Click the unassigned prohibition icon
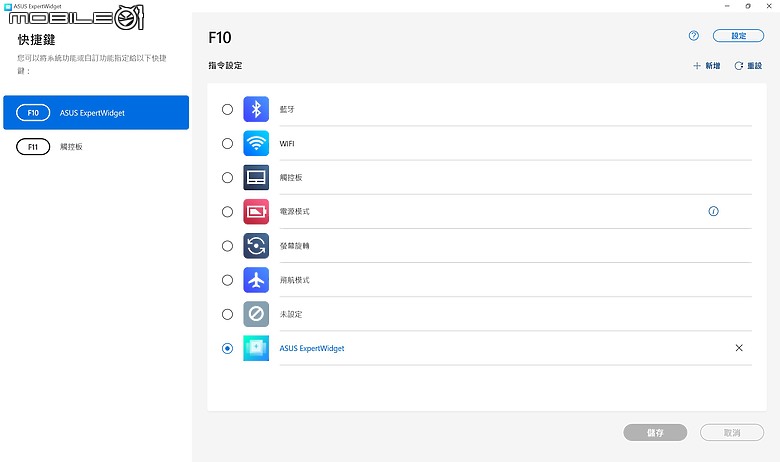The height and width of the screenshot is (462, 780). [256, 314]
